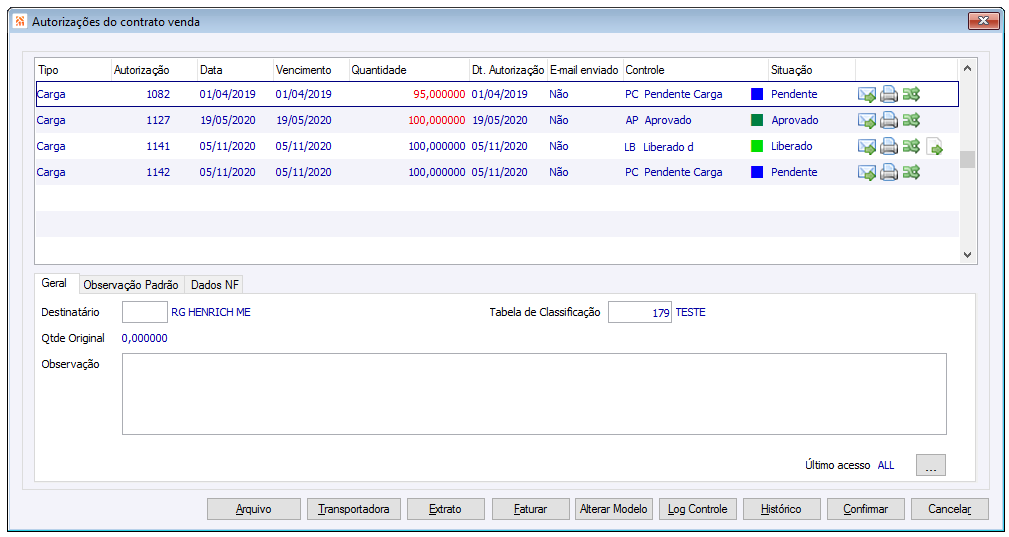Sort by Data column header
The width and height of the screenshot is (1009, 537).
[x=236, y=70]
